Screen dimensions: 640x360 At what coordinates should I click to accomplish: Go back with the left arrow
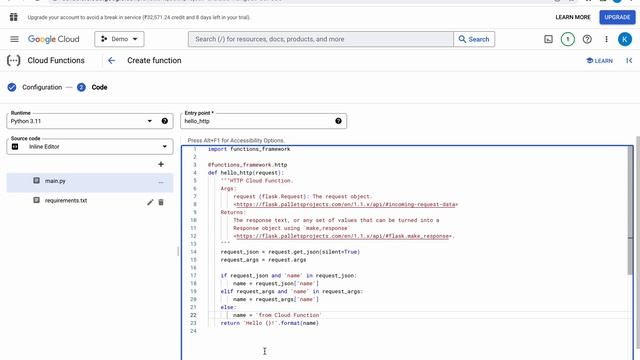(x=111, y=60)
